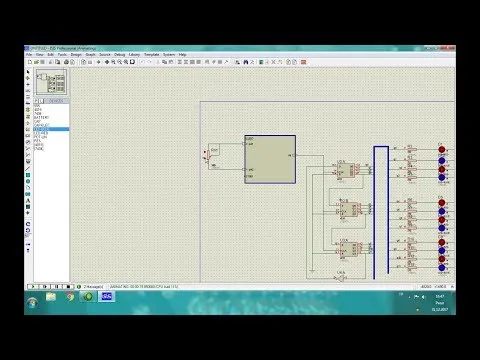Open the Edit menu
The height and width of the screenshot is (360, 480).
pyautogui.click(x=51, y=54)
